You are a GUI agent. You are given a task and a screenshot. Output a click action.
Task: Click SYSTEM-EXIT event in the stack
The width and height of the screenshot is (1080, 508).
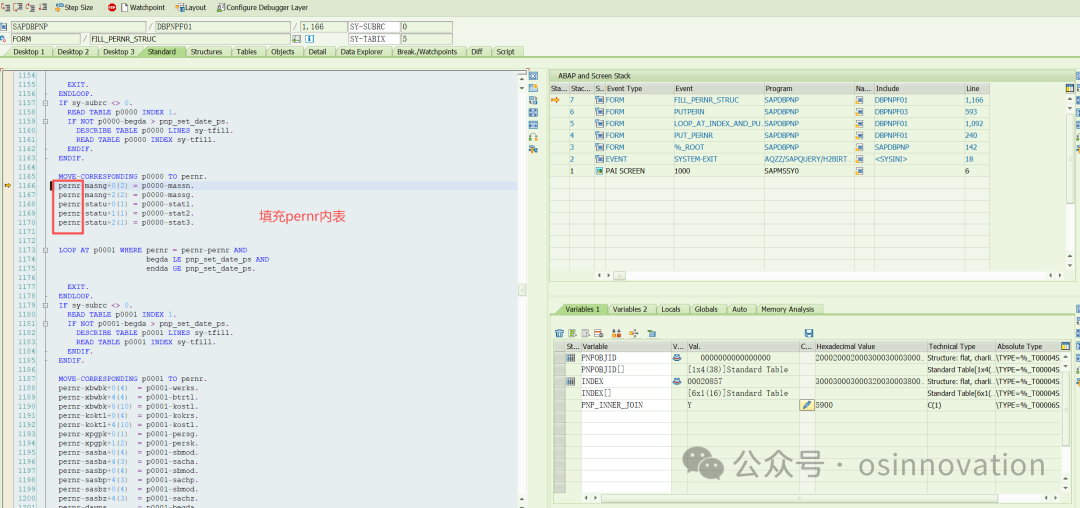[x=718, y=158]
